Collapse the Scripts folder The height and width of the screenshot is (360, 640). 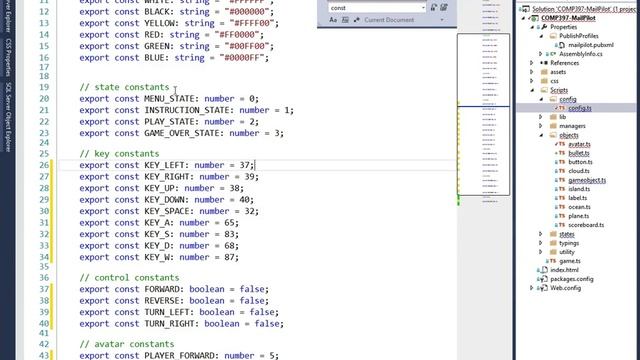[532, 90]
